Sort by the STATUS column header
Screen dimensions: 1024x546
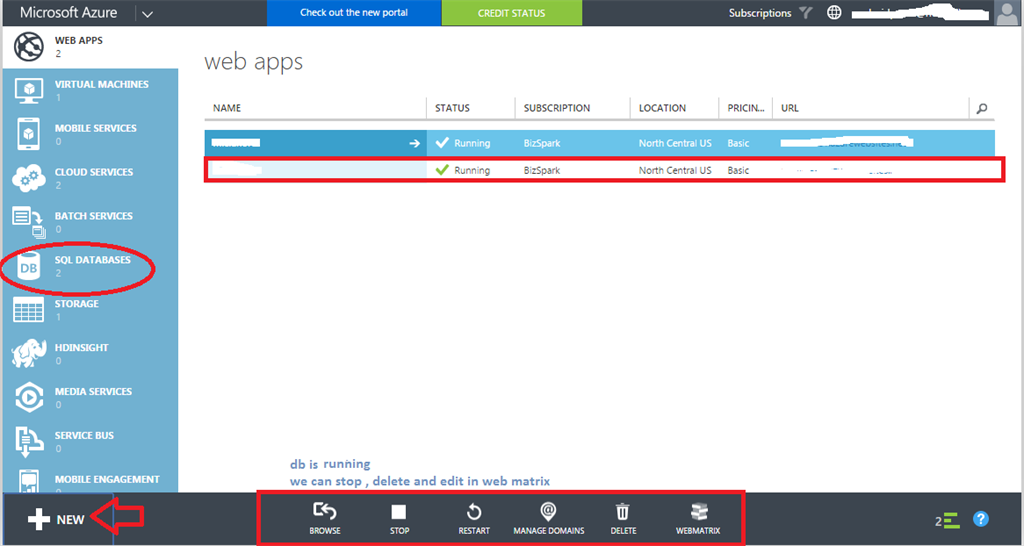tap(453, 108)
